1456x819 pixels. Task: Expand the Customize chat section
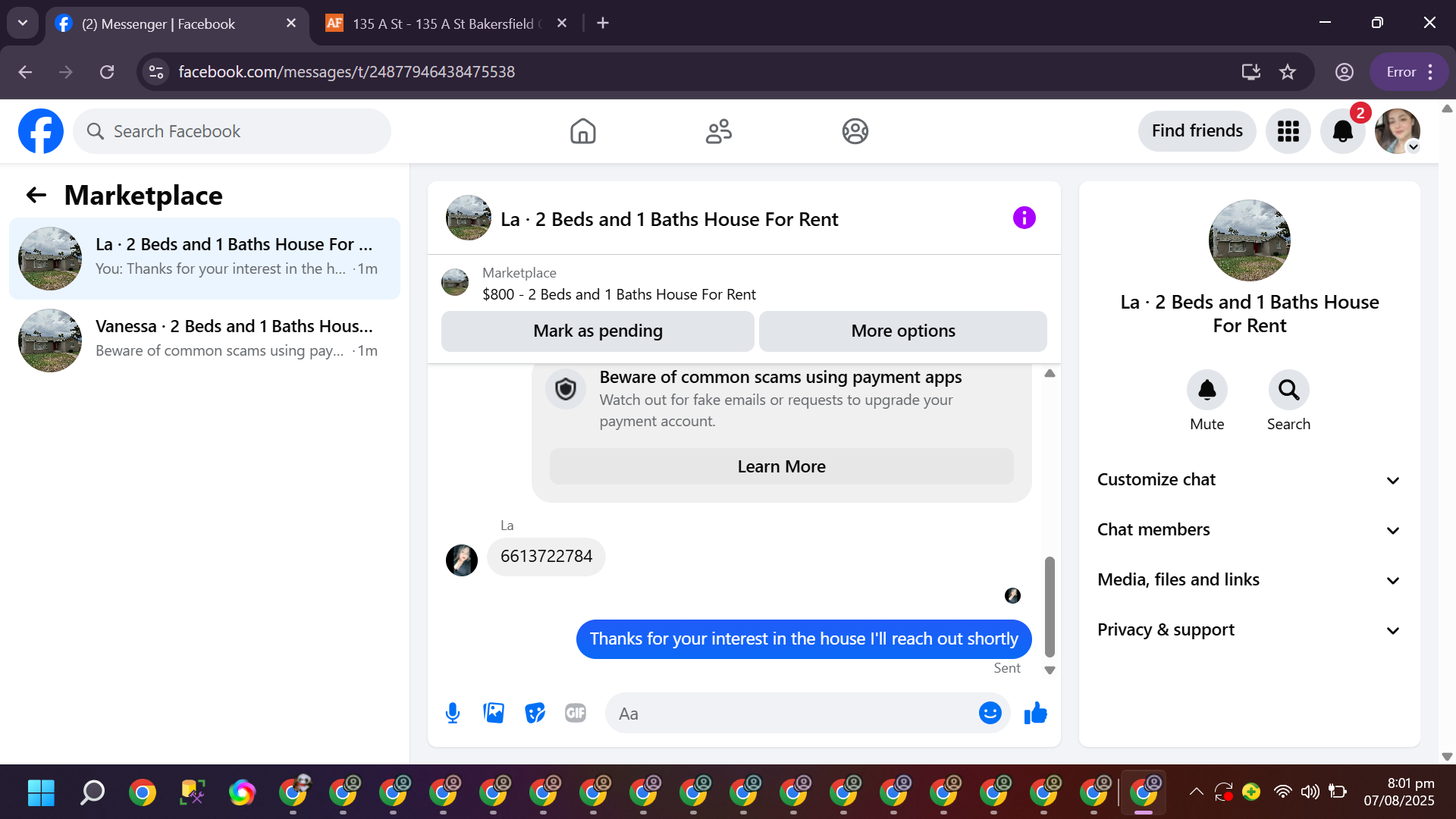[x=1249, y=480]
